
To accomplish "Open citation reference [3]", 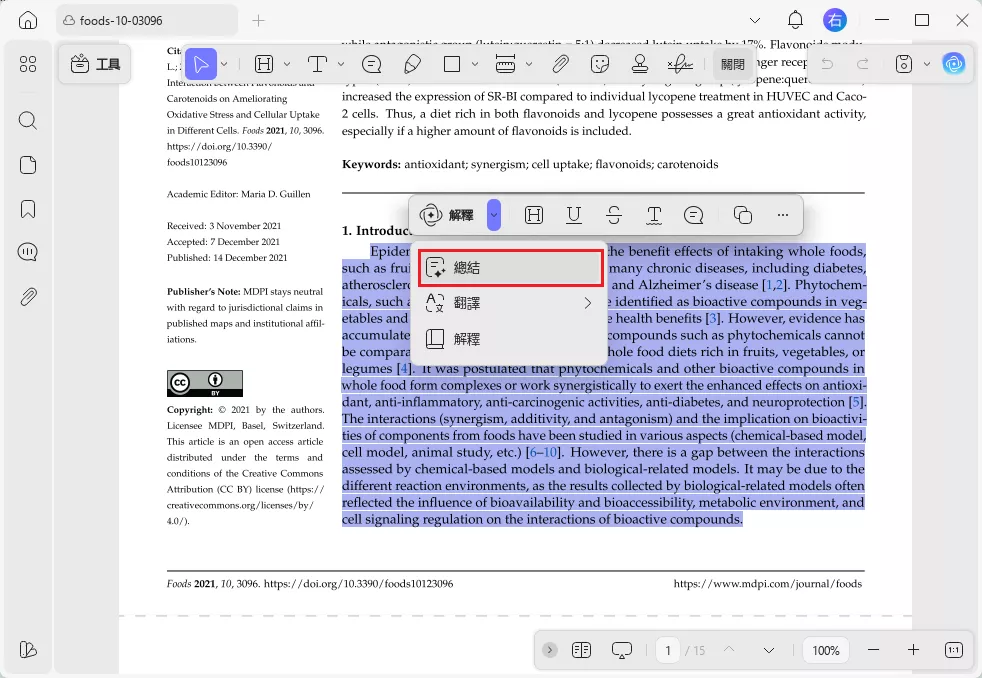I will (x=713, y=319).
